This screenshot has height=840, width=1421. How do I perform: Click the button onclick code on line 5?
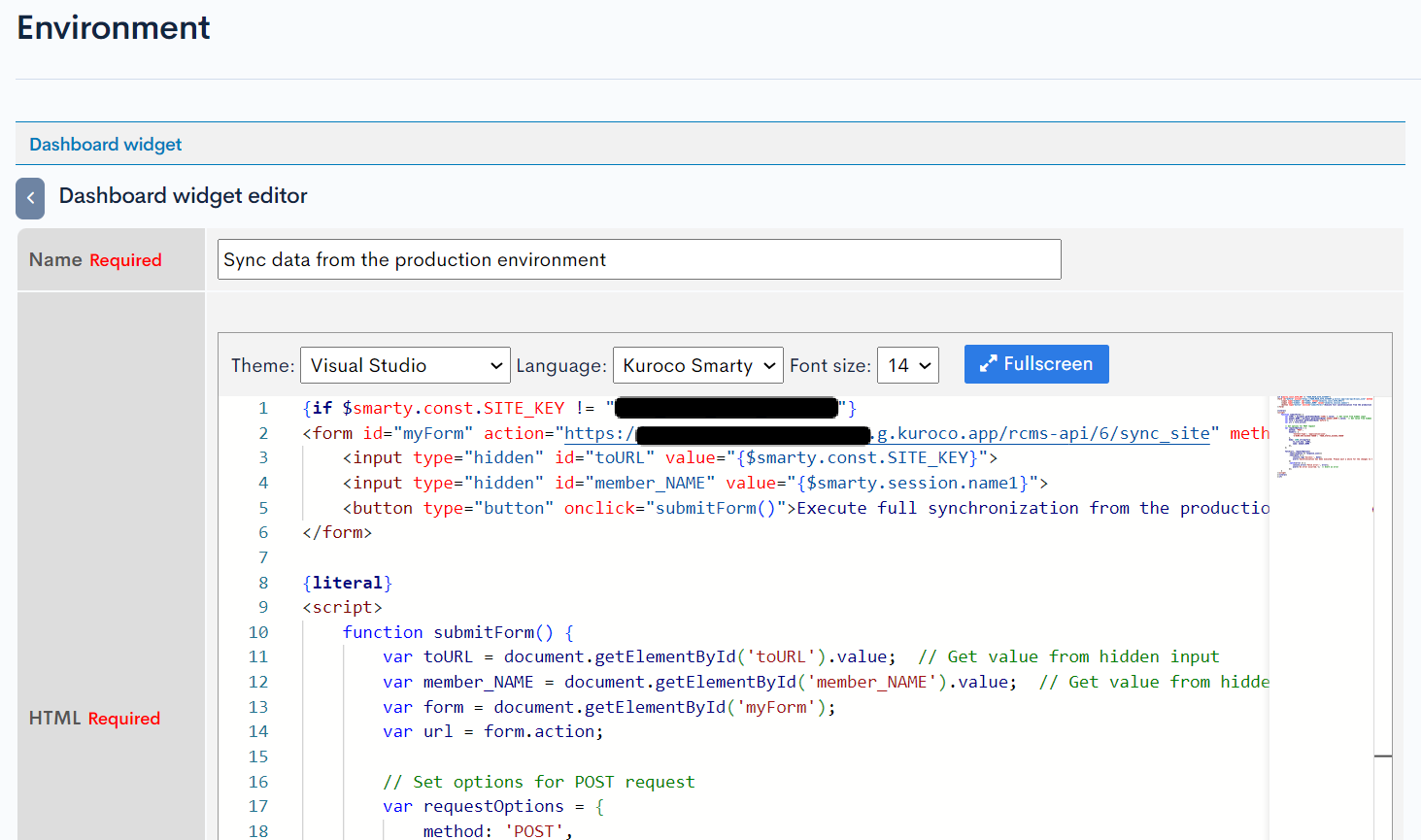(x=806, y=508)
